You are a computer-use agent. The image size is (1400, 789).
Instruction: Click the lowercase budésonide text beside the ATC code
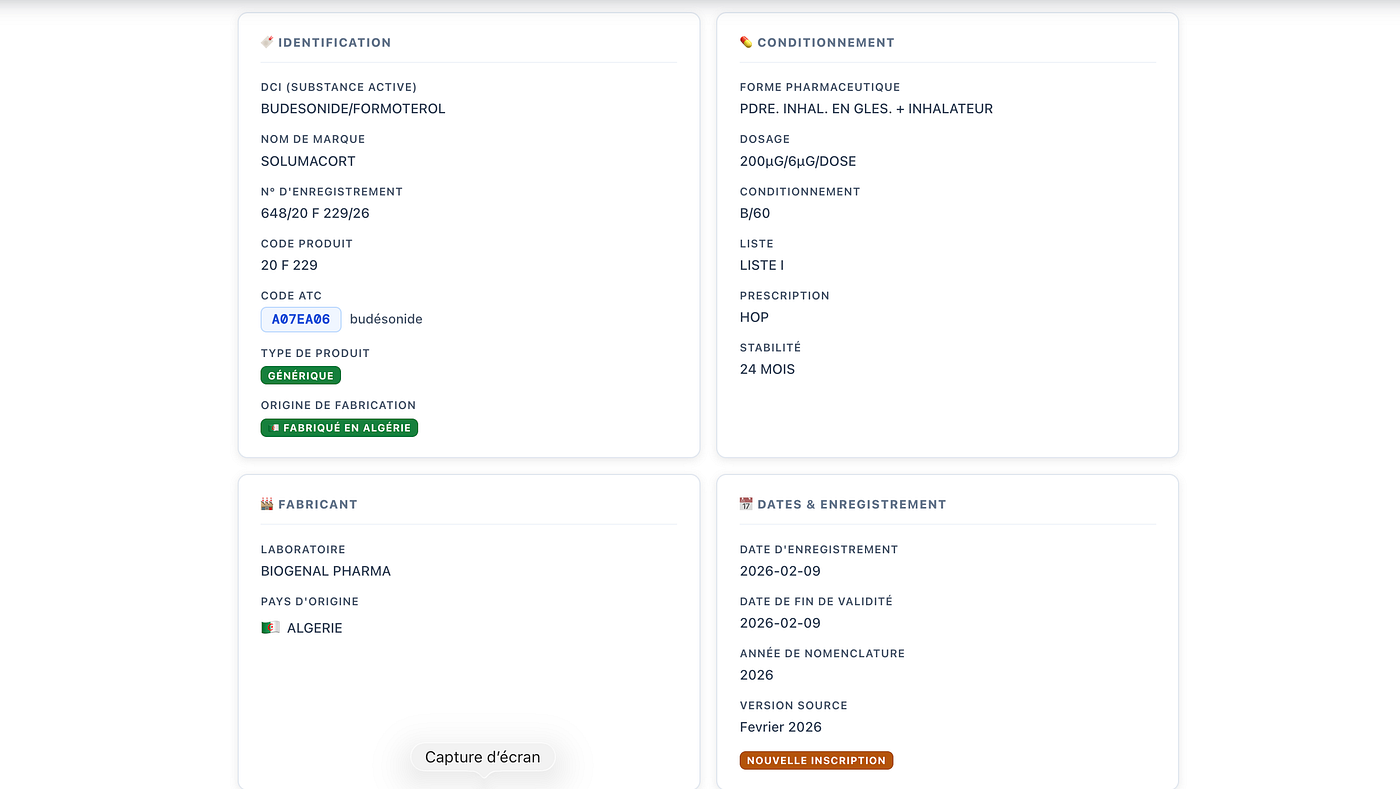tap(386, 319)
